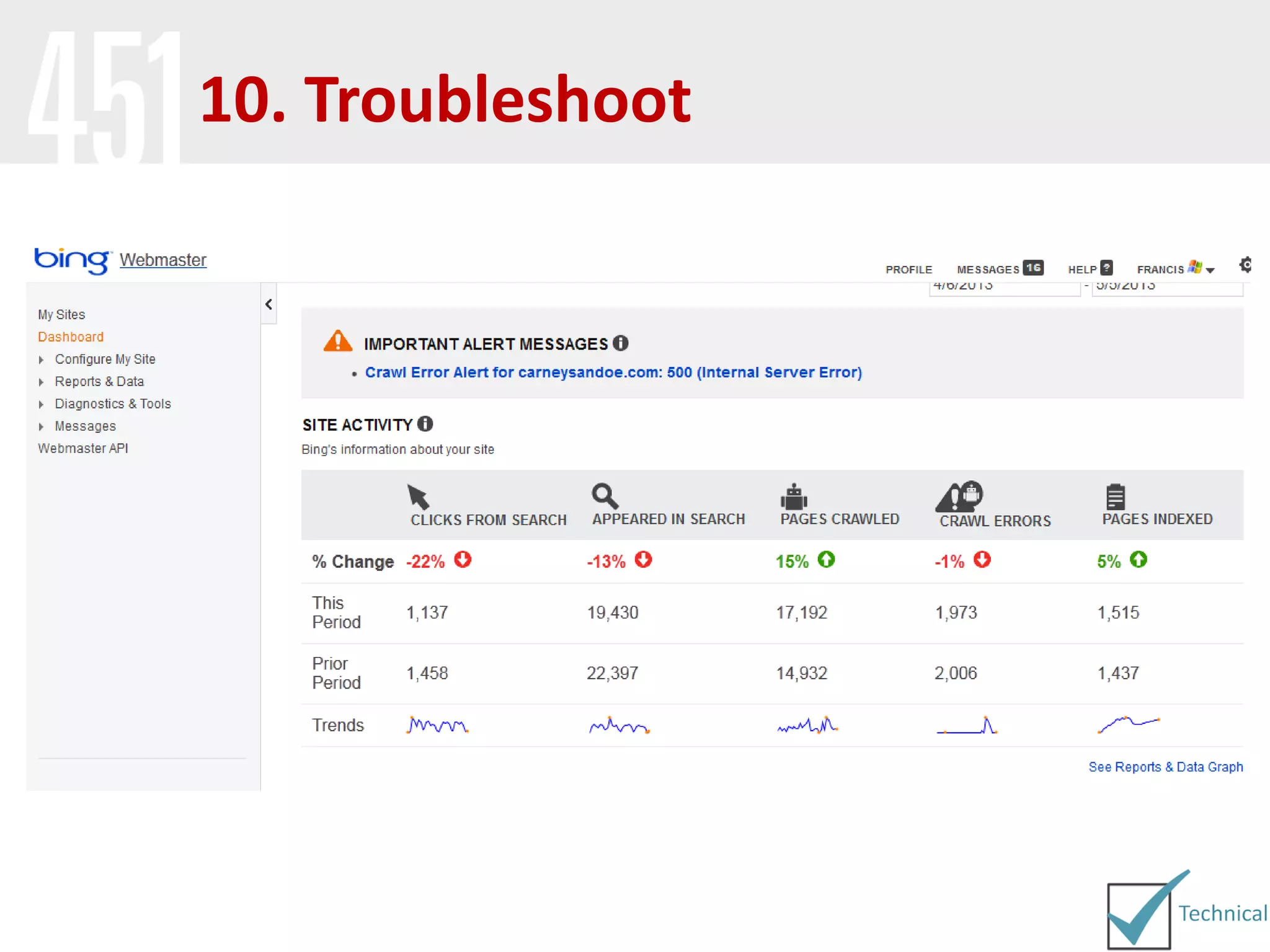Image resolution: width=1270 pixels, height=952 pixels.
Task: Expand the Configure My Site arrow
Action: (x=41, y=360)
